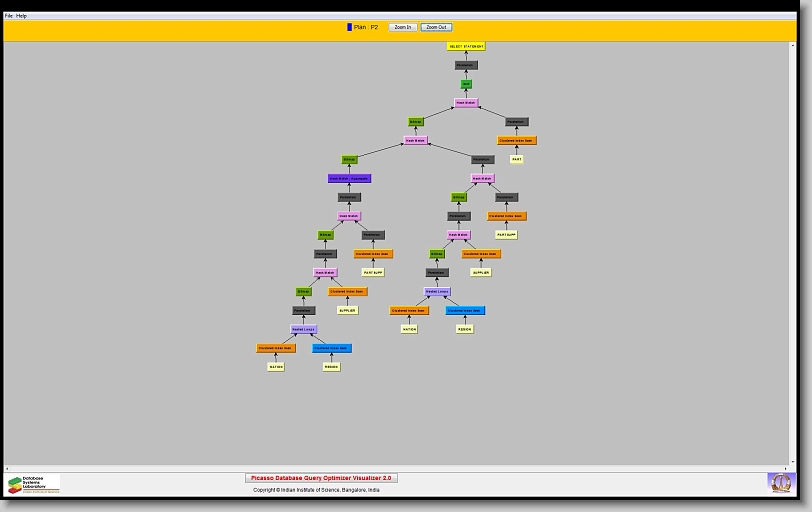Open the File menu
Image resolution: width=812 pixels, height=512 pixels.
9,16
